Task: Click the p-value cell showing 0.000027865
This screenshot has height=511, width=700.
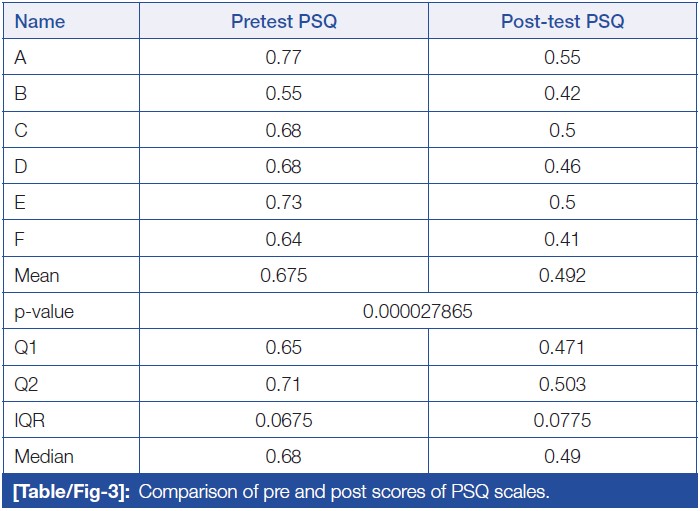Action: [418, 312]
